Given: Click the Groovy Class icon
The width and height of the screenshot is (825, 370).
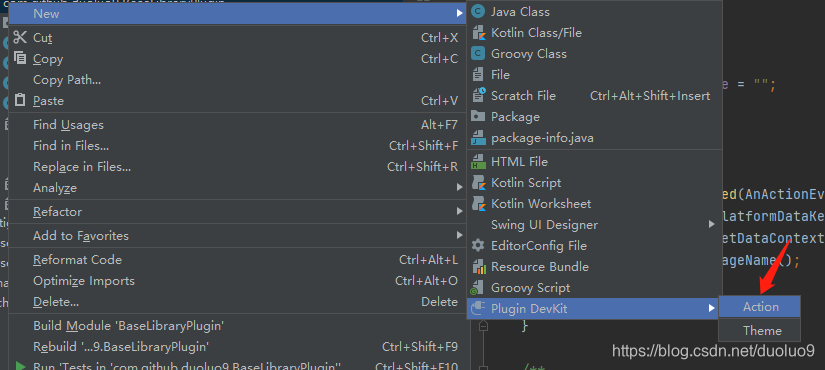Looking at the screenshot, I should pyautogui.click(x=478, y=54).
